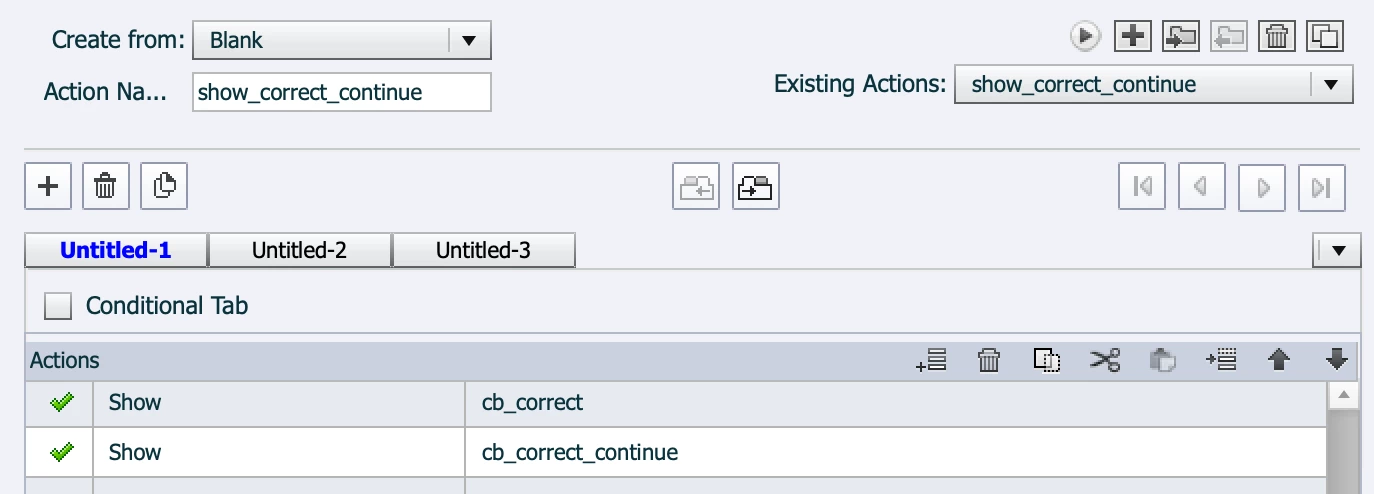Click the Action Name text field

pos(341,93)
